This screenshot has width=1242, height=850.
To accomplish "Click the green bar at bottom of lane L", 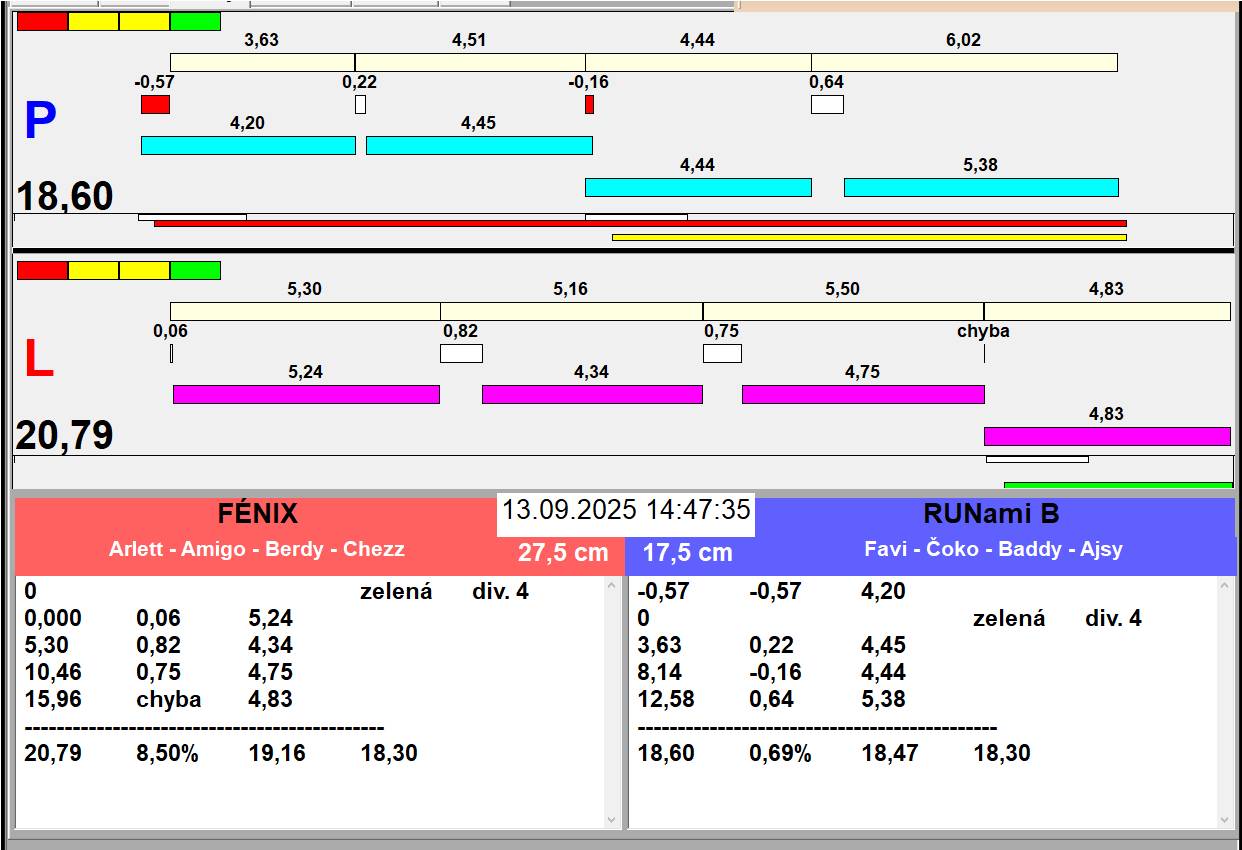I will pyautogui.click(x=1118, y=485).
